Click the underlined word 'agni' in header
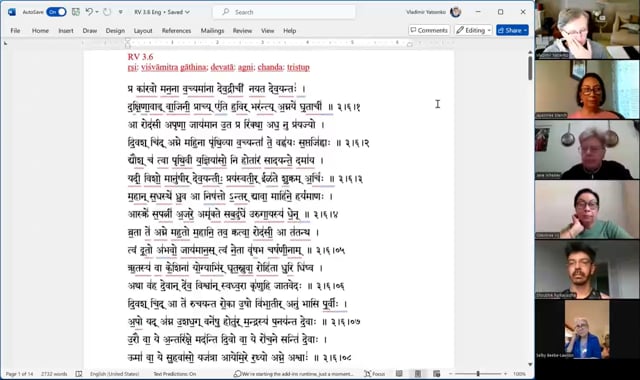Image resolution: width=640 pixels, height=380 pixels. point(245,67)
